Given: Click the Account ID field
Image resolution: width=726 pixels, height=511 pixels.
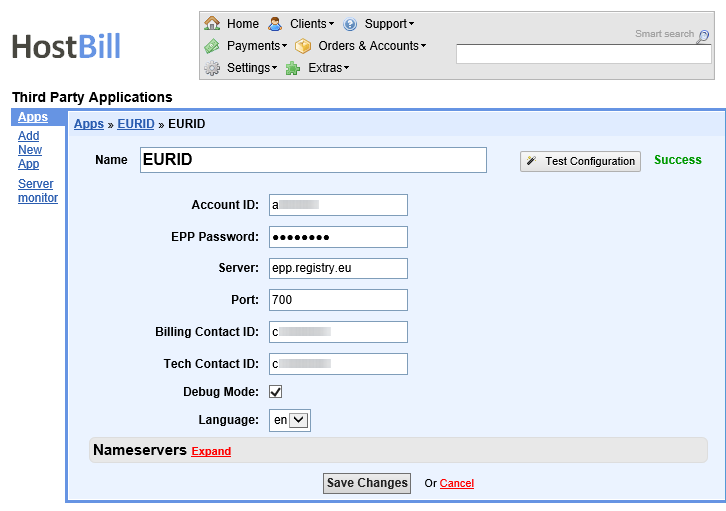Looking at the screenshot, I should 338,205.
